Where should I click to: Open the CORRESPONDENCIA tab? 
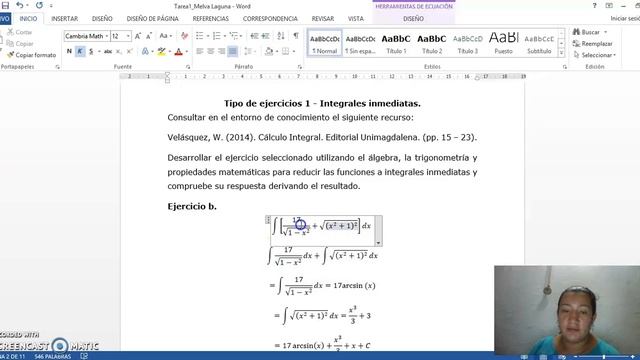click(x=270, y=19)
